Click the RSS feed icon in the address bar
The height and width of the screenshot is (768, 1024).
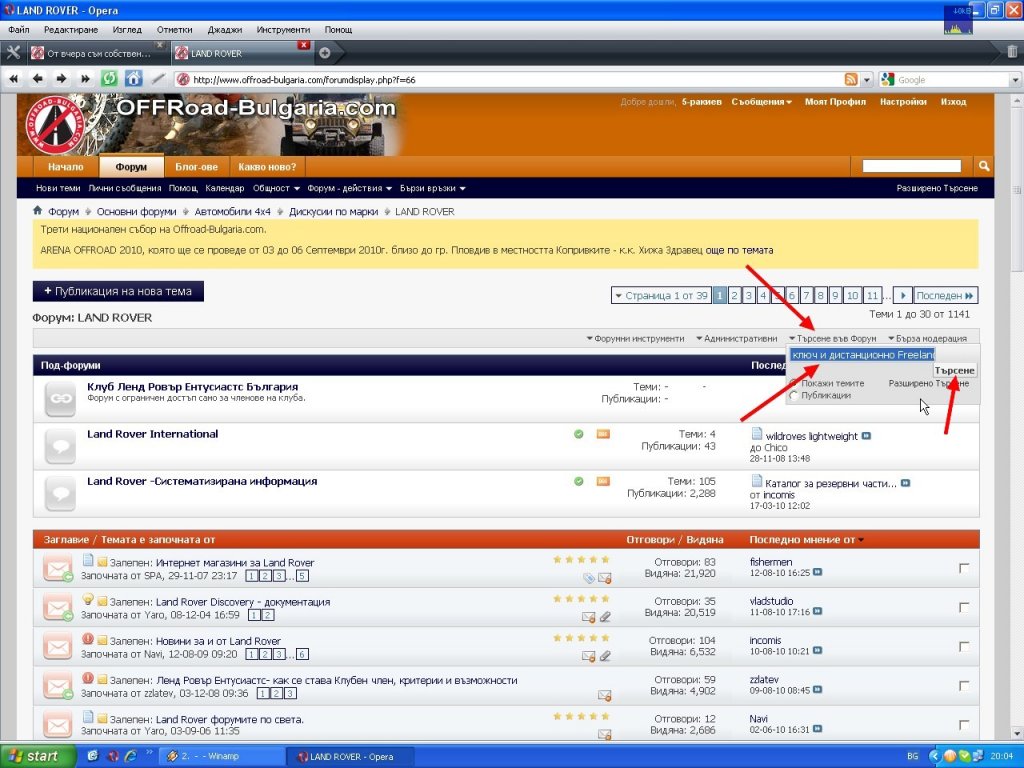coord(851,80)
